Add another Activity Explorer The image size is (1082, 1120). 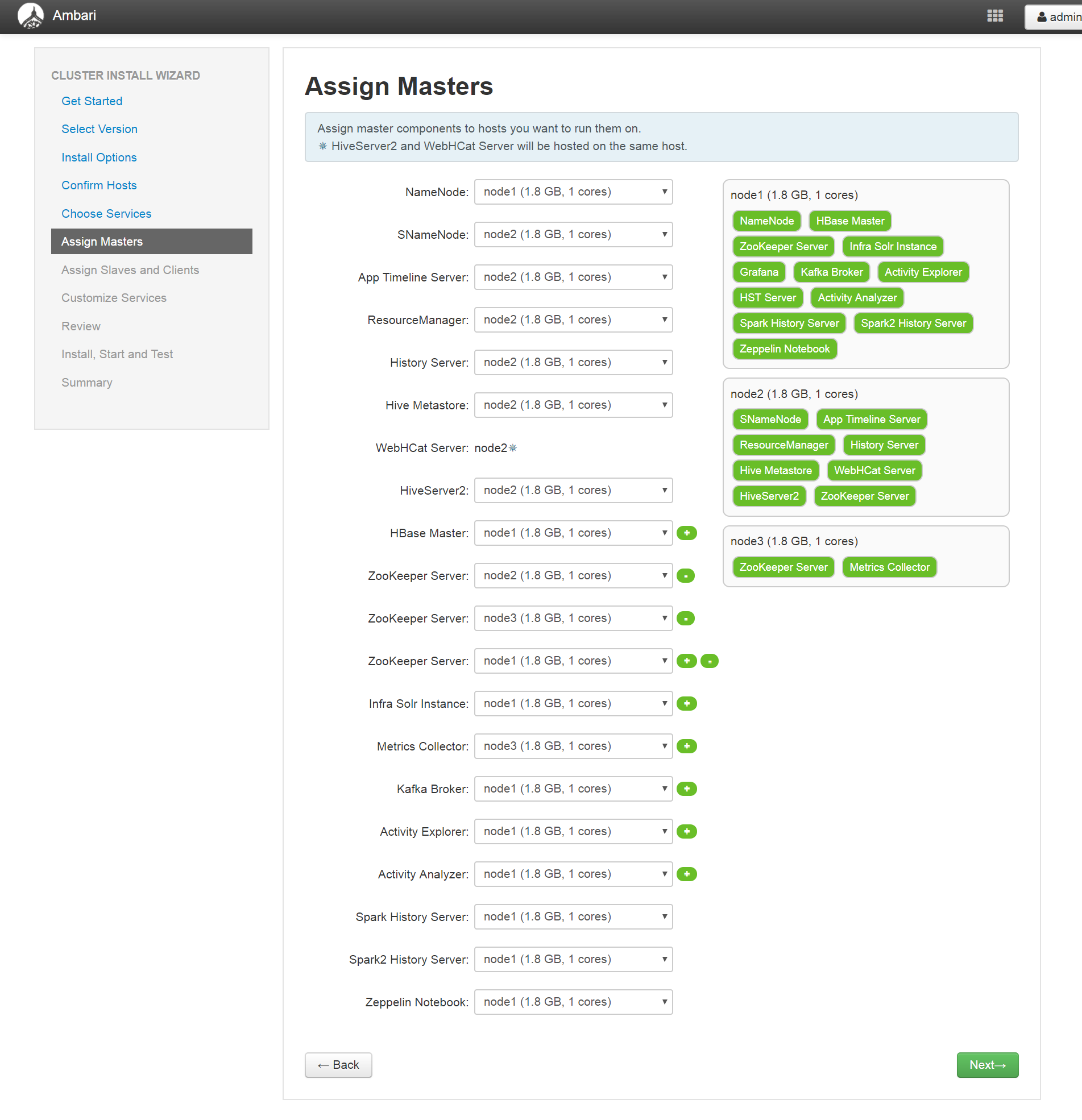(x=686, y=831)
